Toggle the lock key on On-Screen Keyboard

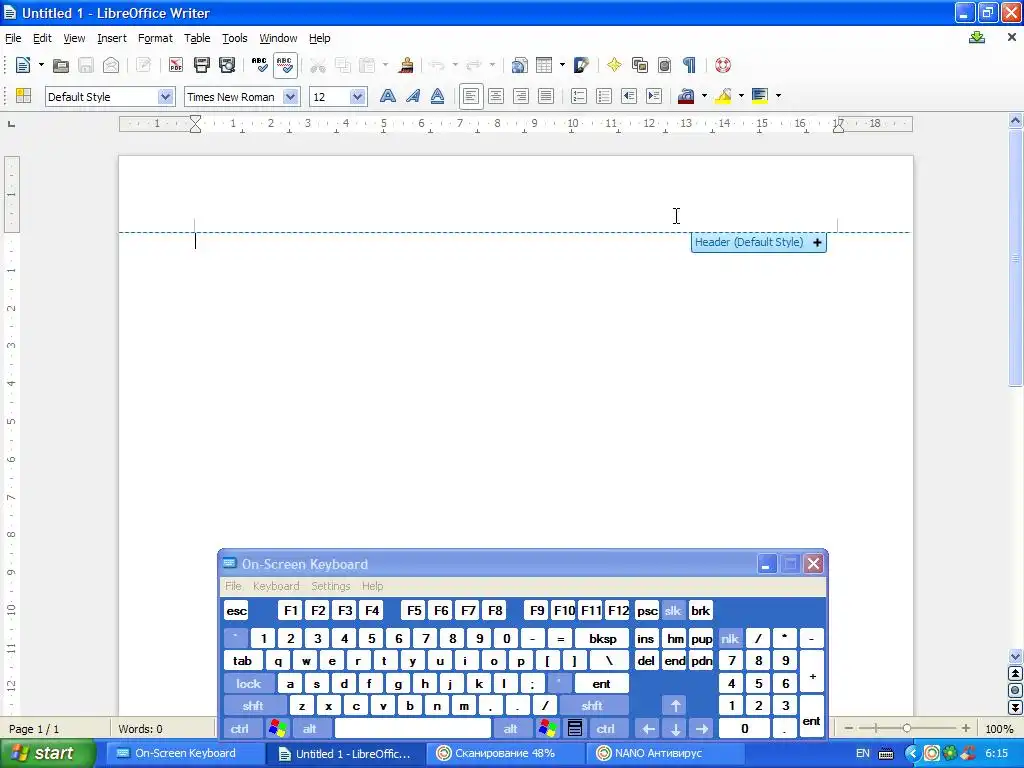[248, 684]
